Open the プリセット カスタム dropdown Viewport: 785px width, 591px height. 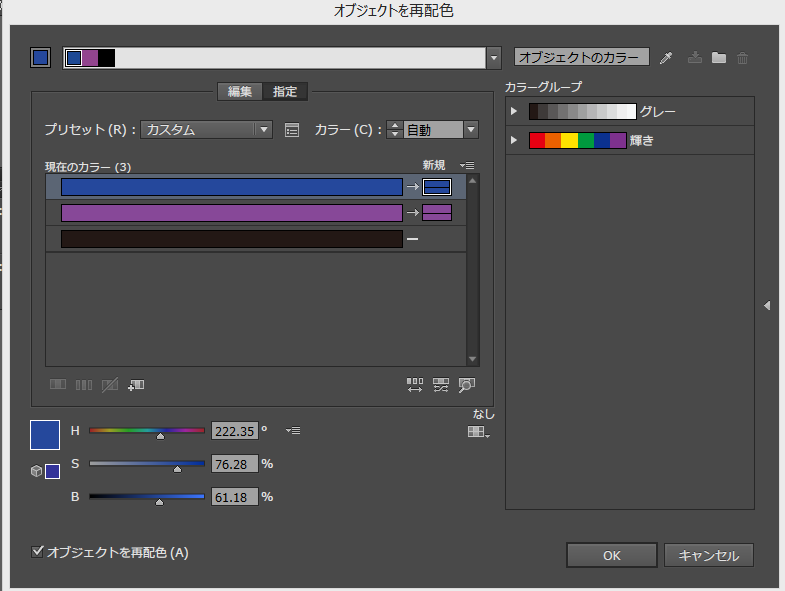[x=206, y=130]
